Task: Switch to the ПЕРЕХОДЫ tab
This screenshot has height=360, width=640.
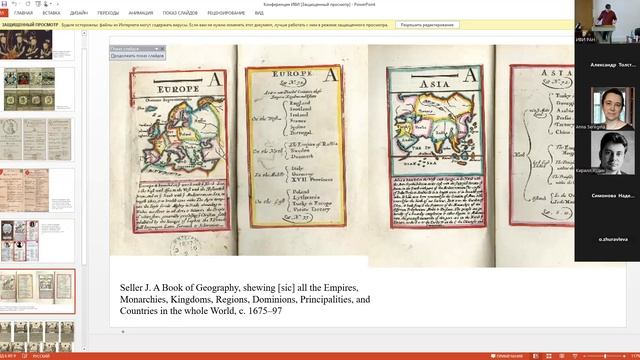Action: [x=108, y=13]
